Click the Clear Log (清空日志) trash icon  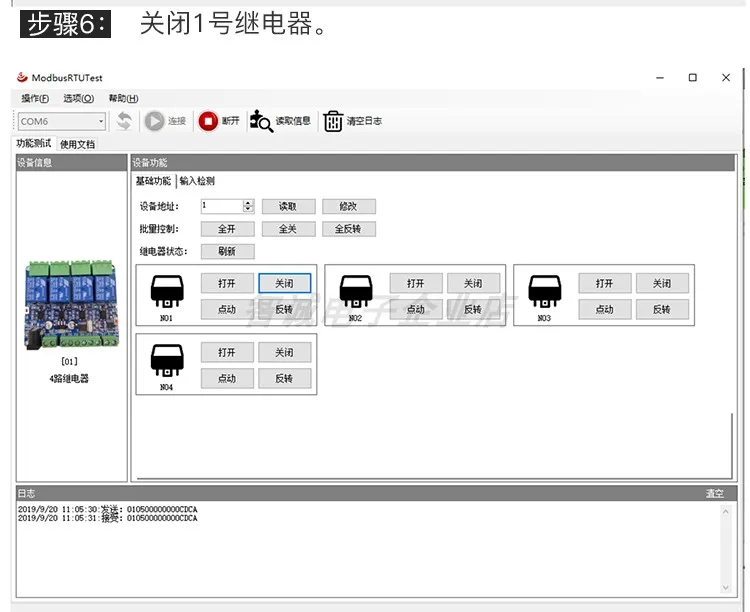pyautogui.click(x=333, y=121)
